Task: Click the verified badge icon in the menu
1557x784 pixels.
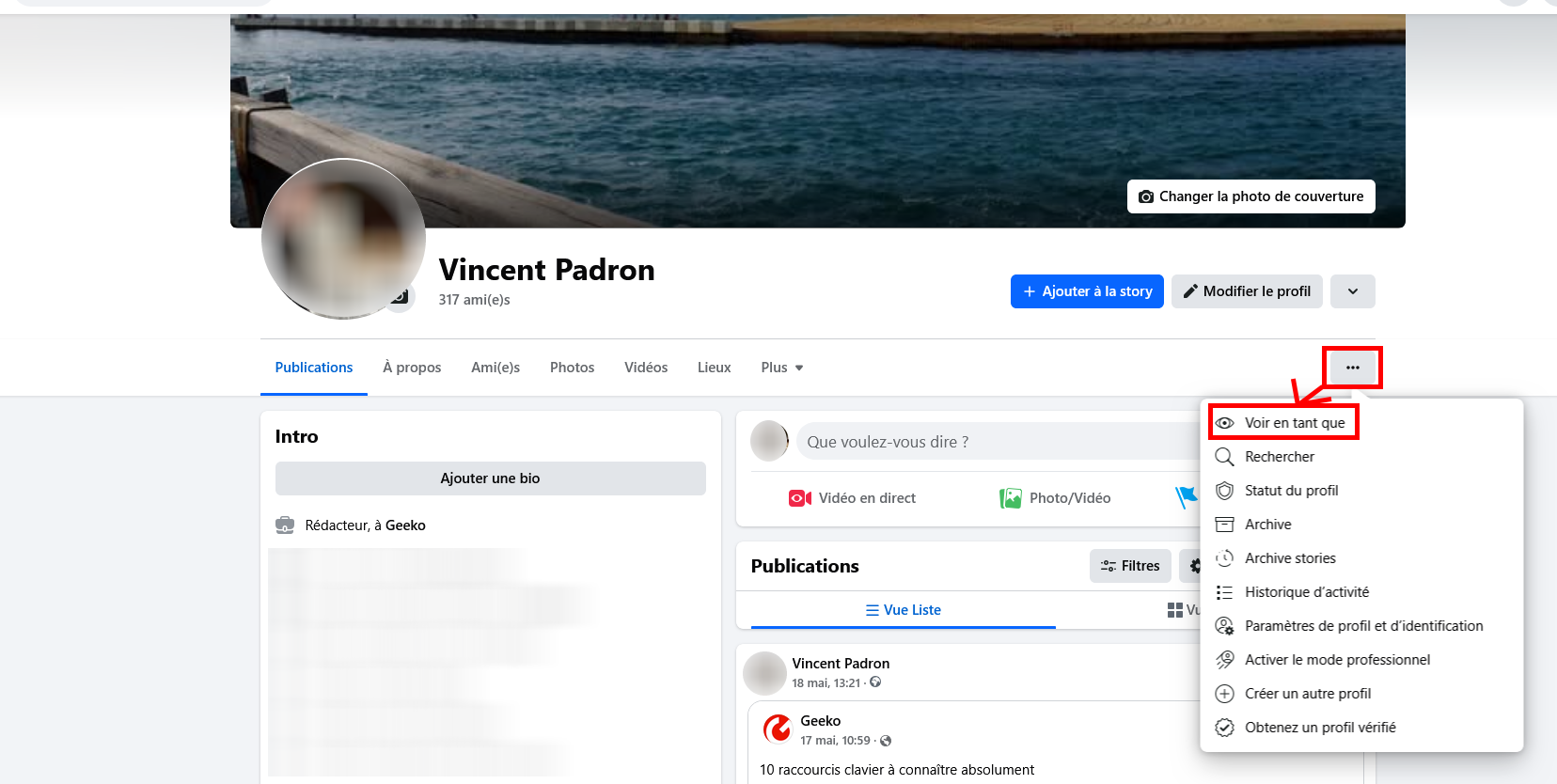Action: 1224,728
